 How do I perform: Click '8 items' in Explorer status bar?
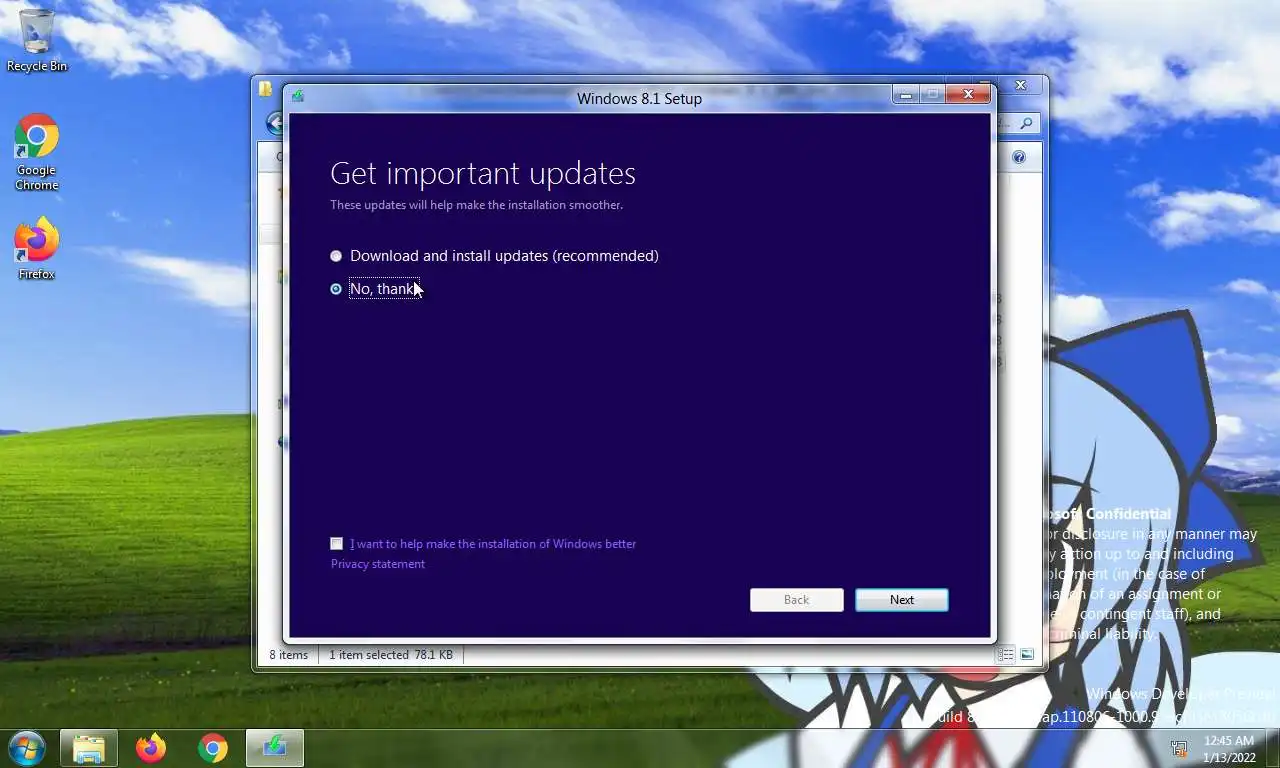[289, 655]
